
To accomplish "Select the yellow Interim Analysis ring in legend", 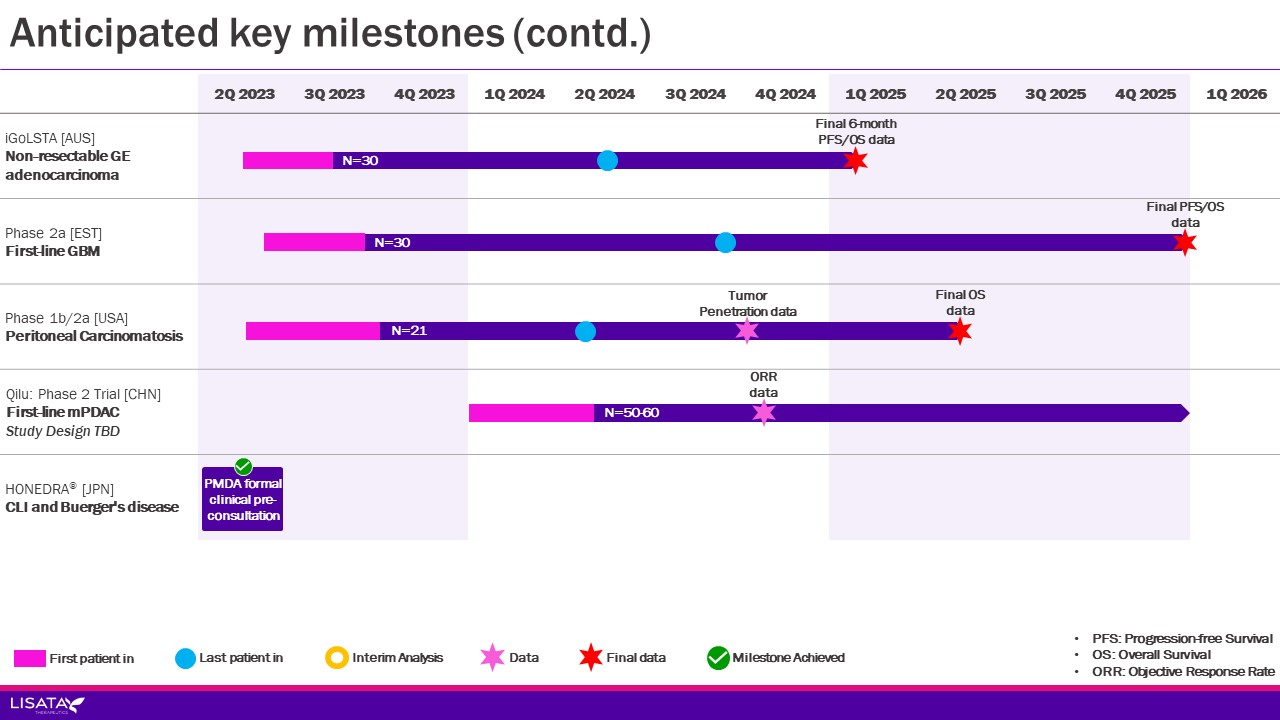I will [x=337, y=657].
